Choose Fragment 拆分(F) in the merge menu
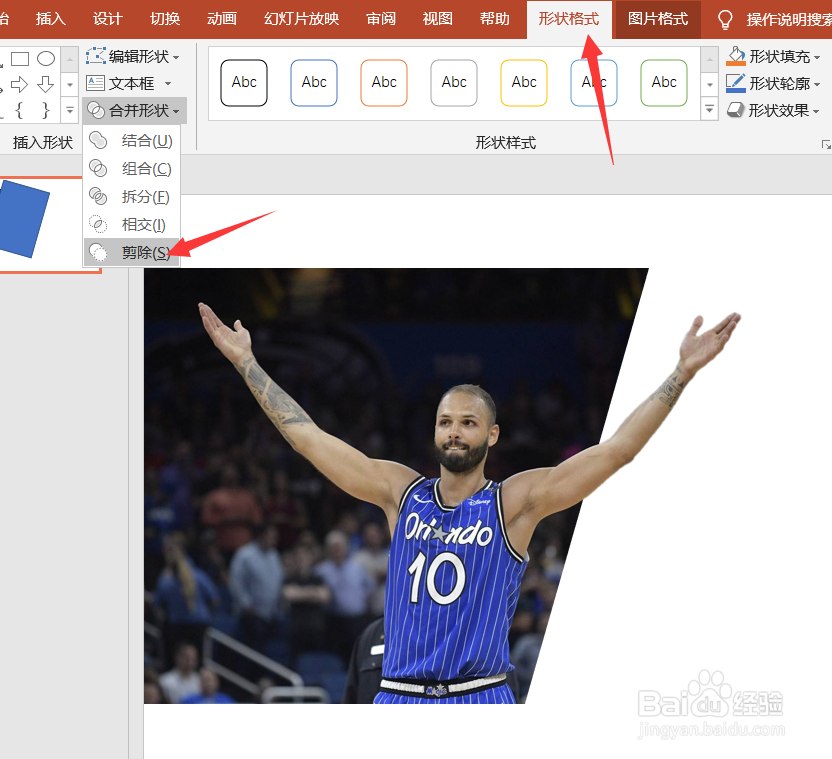Viewport: 832px width, 759px height. click(132, 197)
